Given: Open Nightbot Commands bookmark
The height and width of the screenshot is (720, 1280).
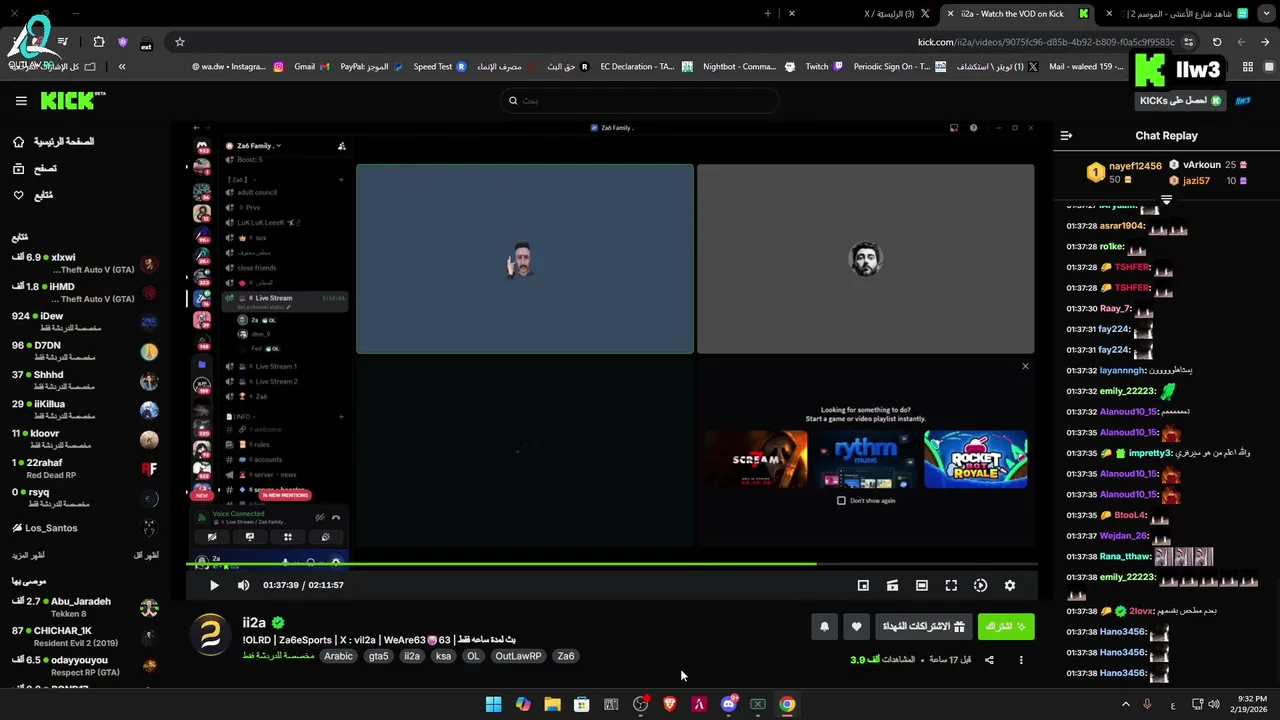Looking at the screenshot, I should (x=748, y=67).
